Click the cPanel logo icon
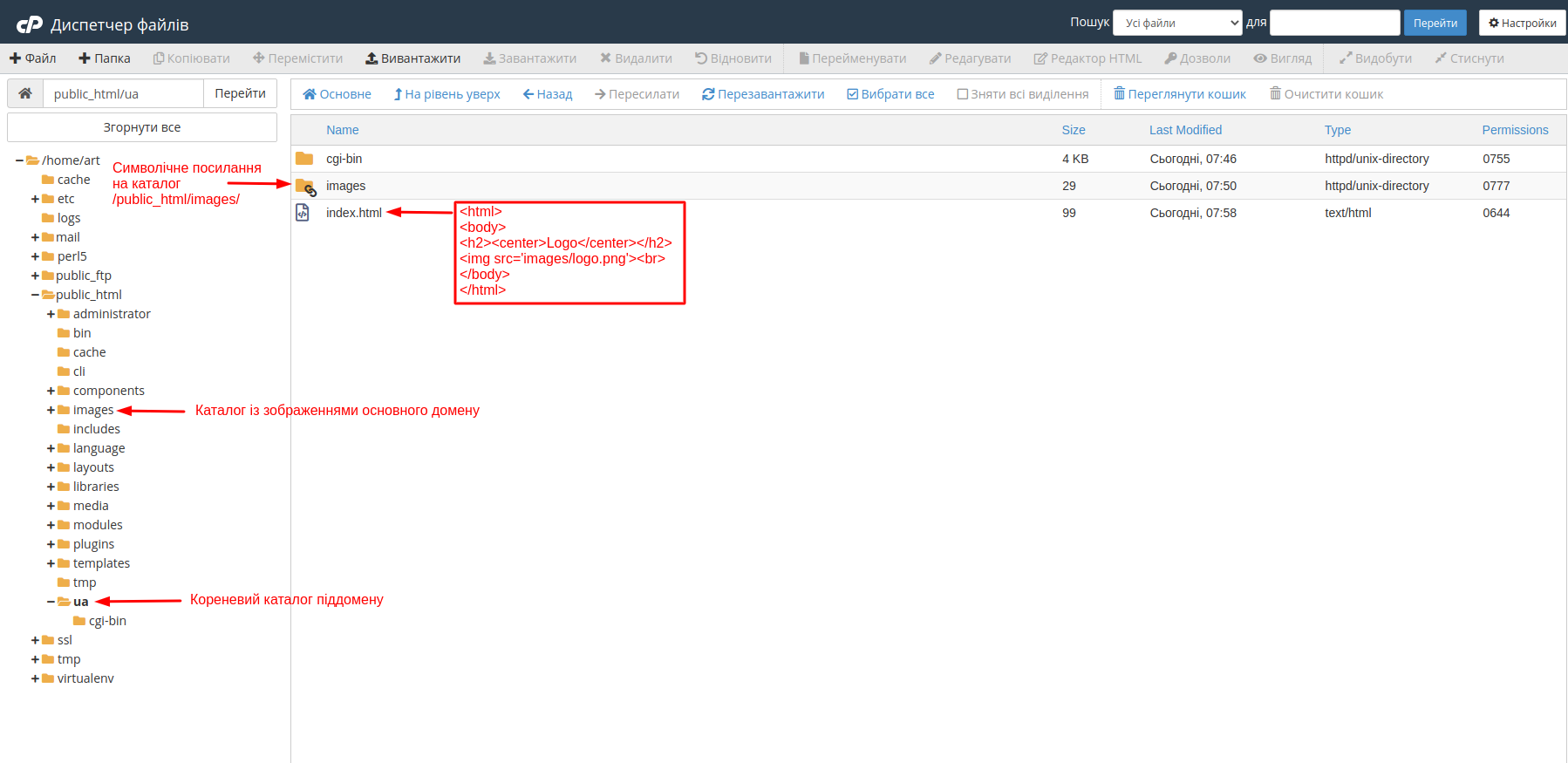The height and width of the screenshot is (763, 1568). pos(30,24)
